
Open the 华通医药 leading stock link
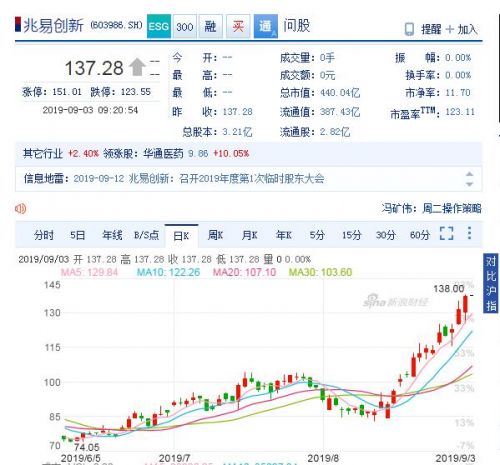(x=163, y=154)
